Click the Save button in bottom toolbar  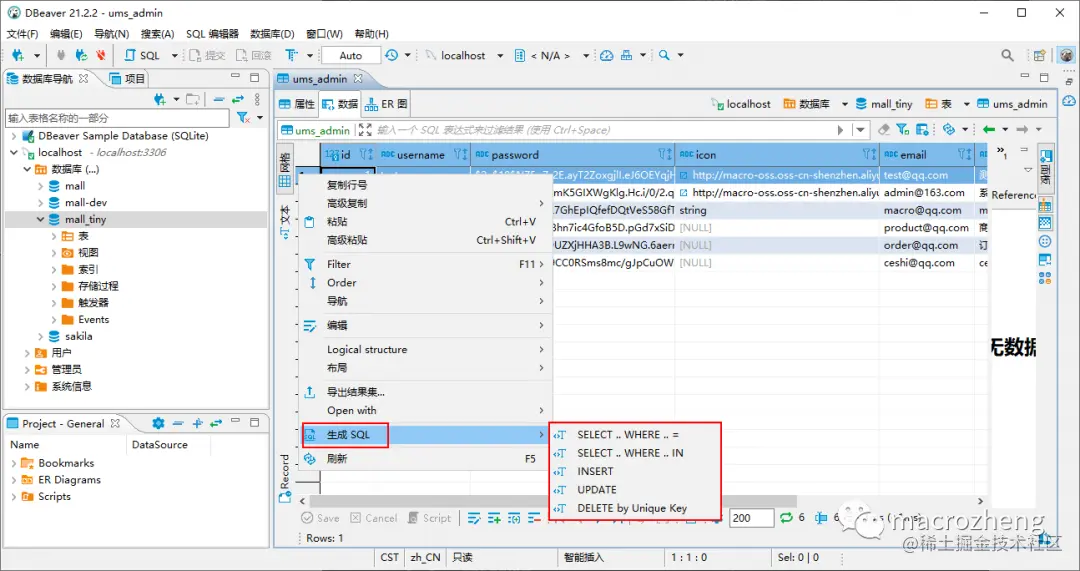coord(320,518)
